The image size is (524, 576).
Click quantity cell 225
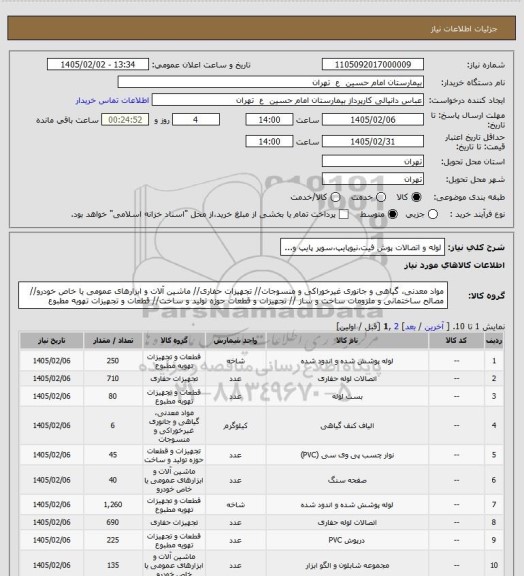(113, 540)
